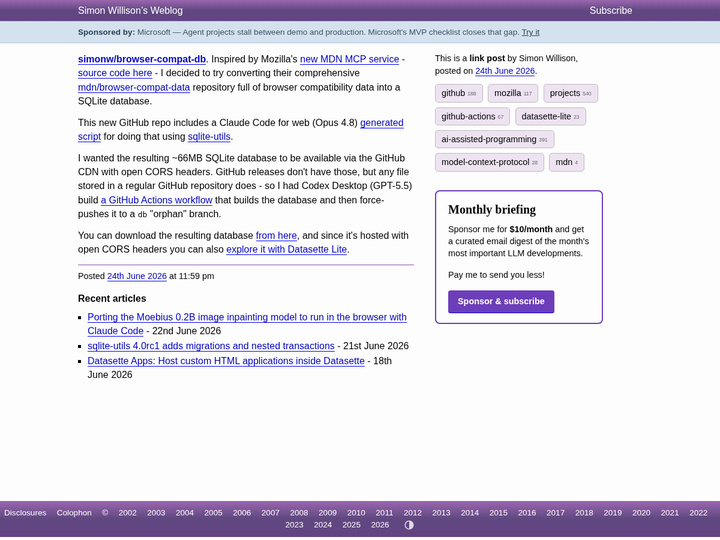Go to the 2014 archive

click(x=470, y=512)
